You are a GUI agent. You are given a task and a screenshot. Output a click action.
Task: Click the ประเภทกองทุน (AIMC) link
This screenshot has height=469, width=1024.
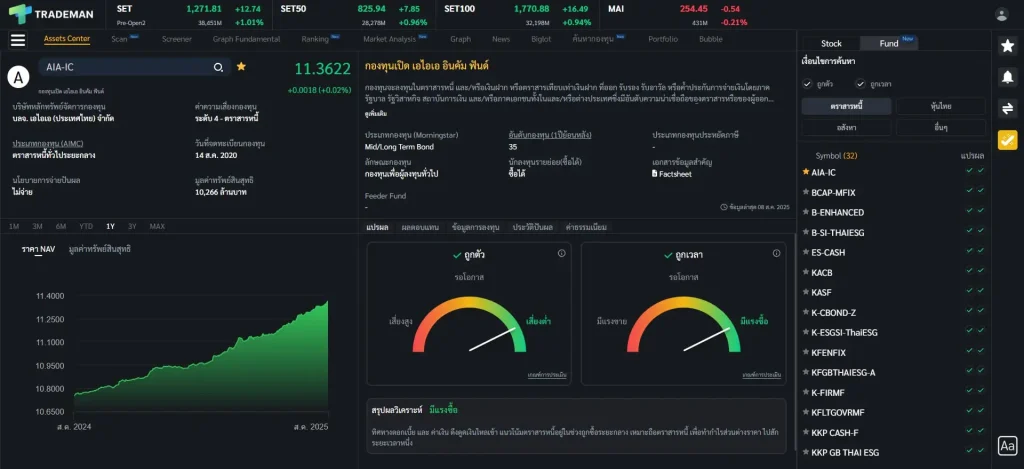(48, 143)
